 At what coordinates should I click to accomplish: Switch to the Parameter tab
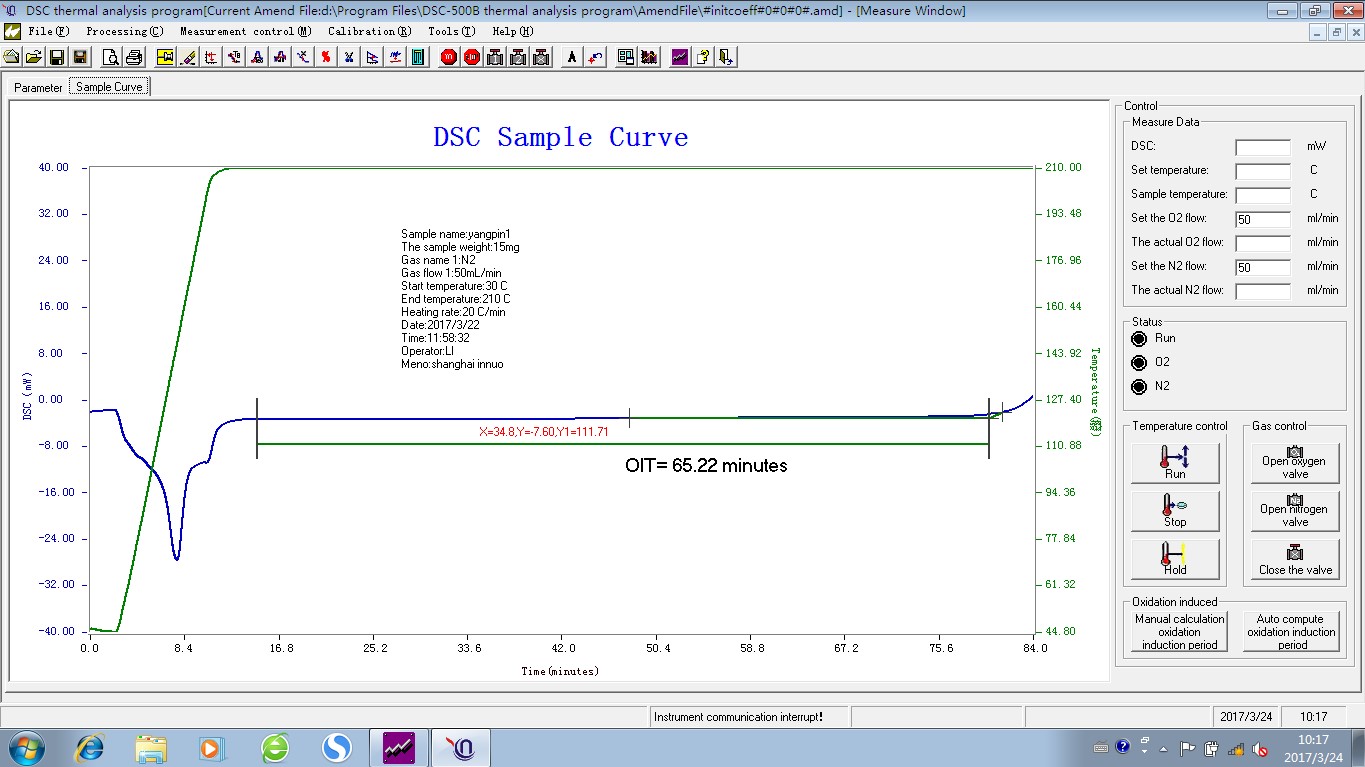38,87
